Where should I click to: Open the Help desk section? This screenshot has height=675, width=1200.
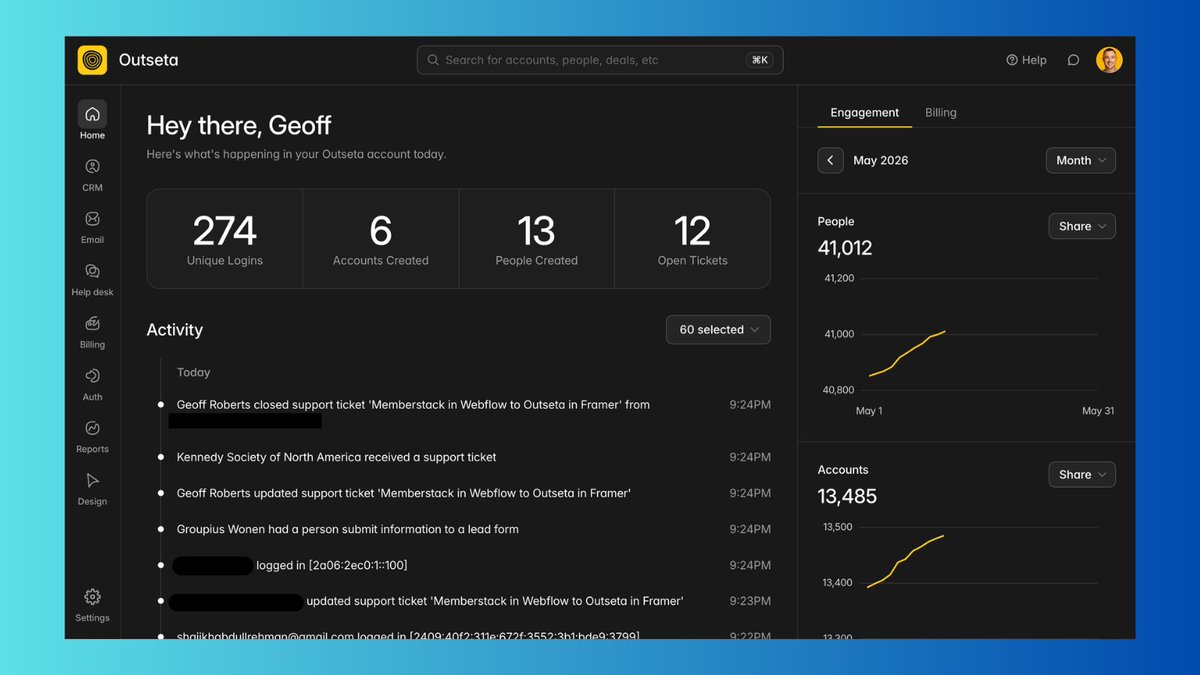(x=92, y=278)
